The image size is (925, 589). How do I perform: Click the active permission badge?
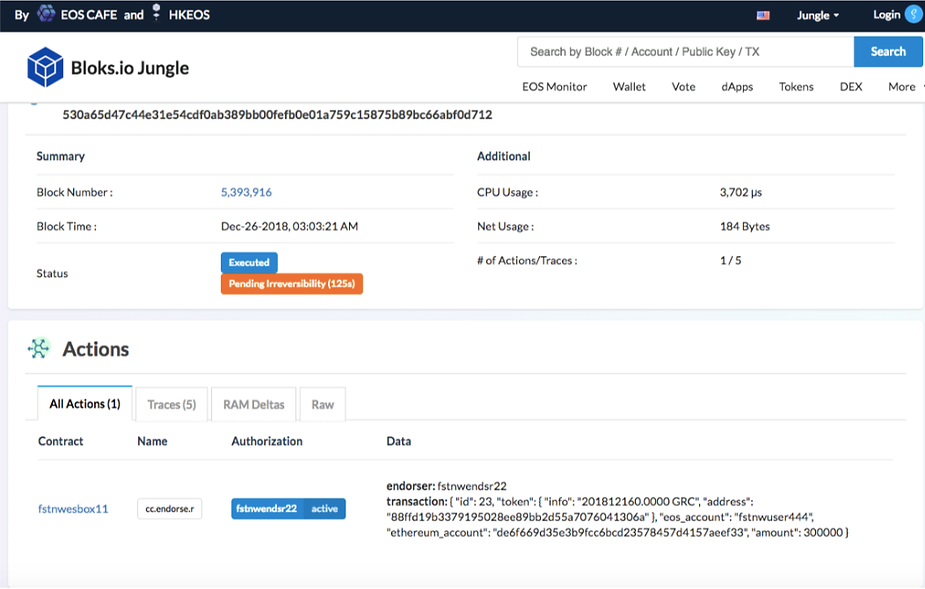(x=324, y=509)
